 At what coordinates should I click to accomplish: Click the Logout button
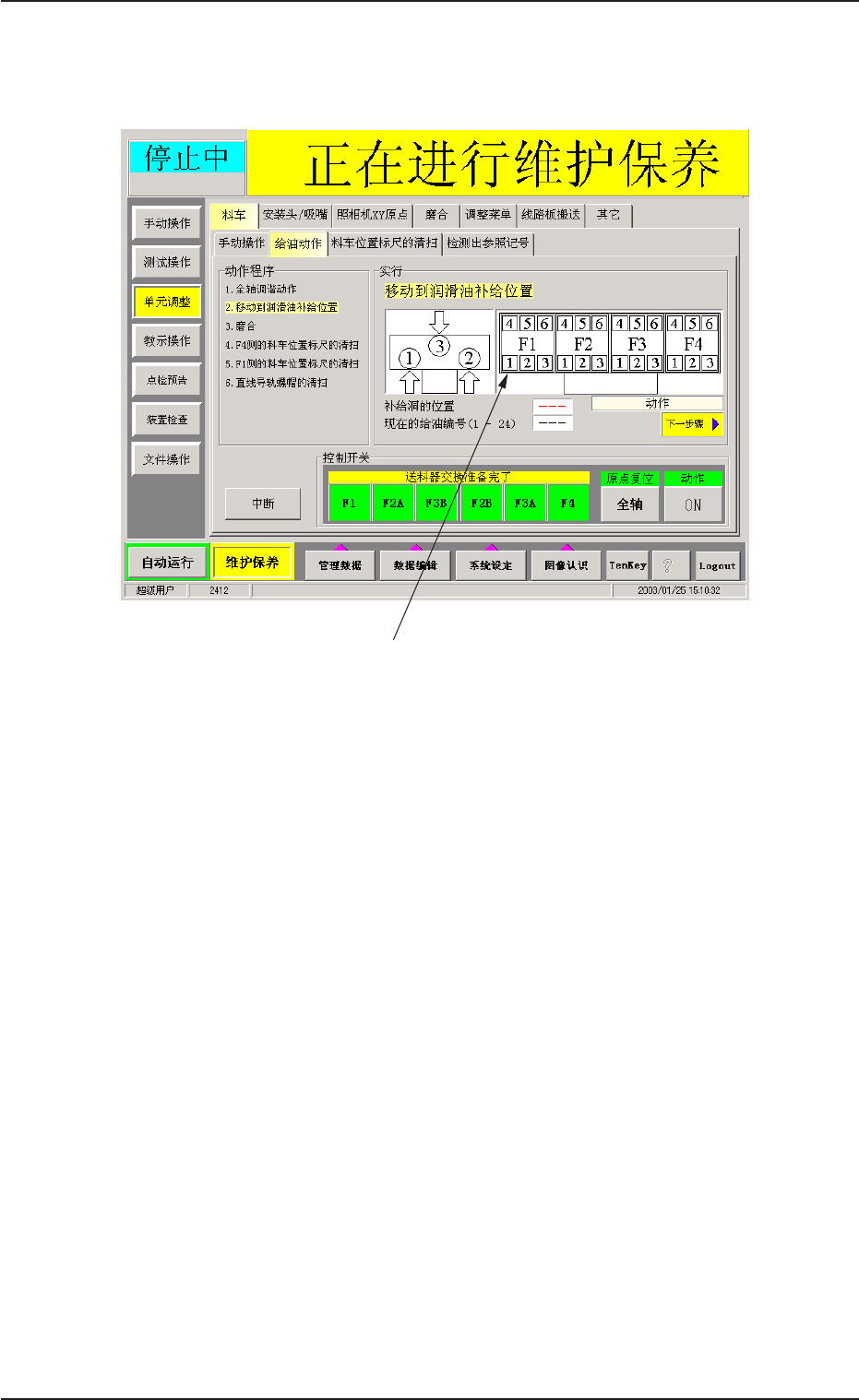[x=717, y=565]
